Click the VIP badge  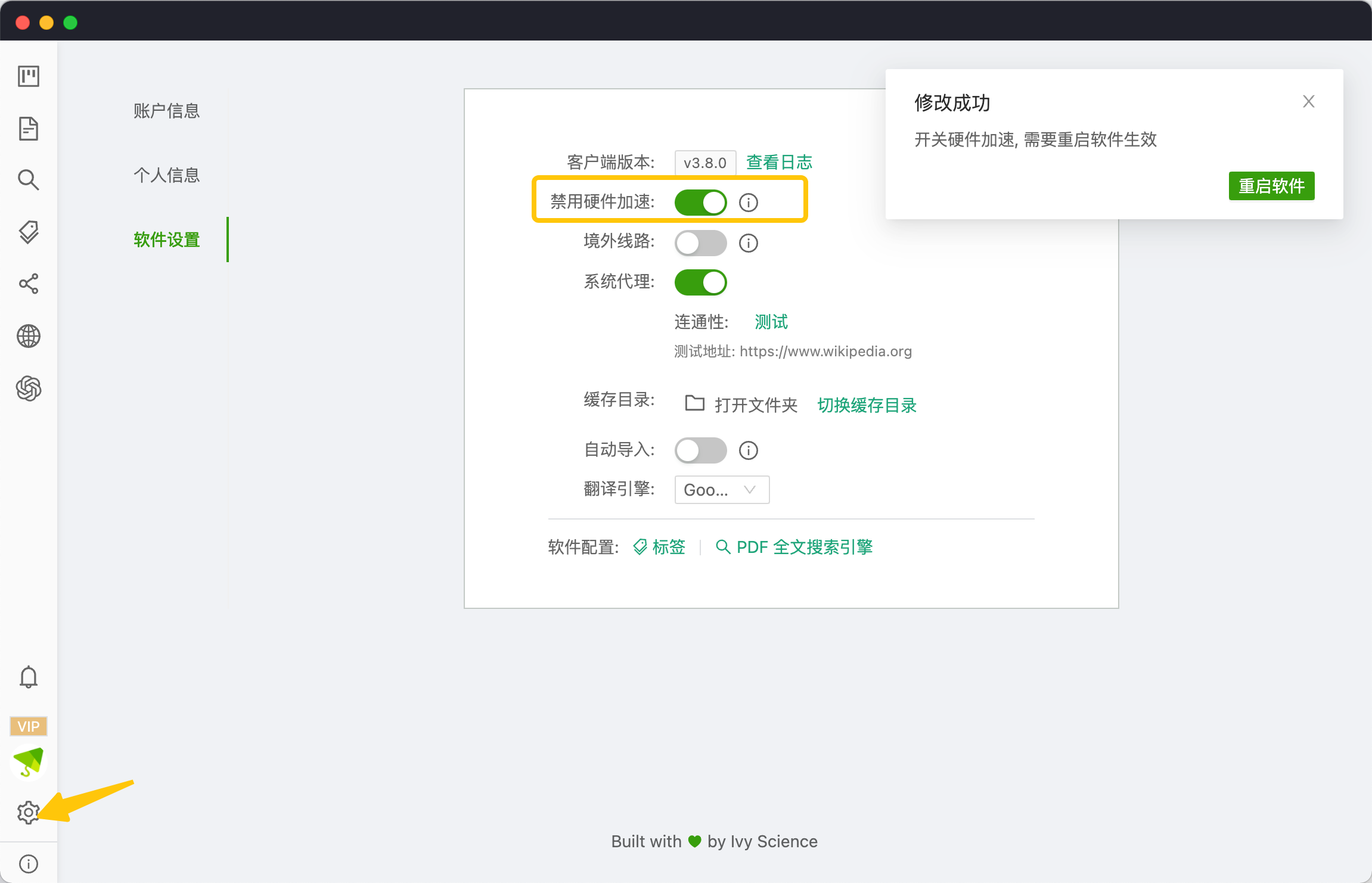click(29, 726)
